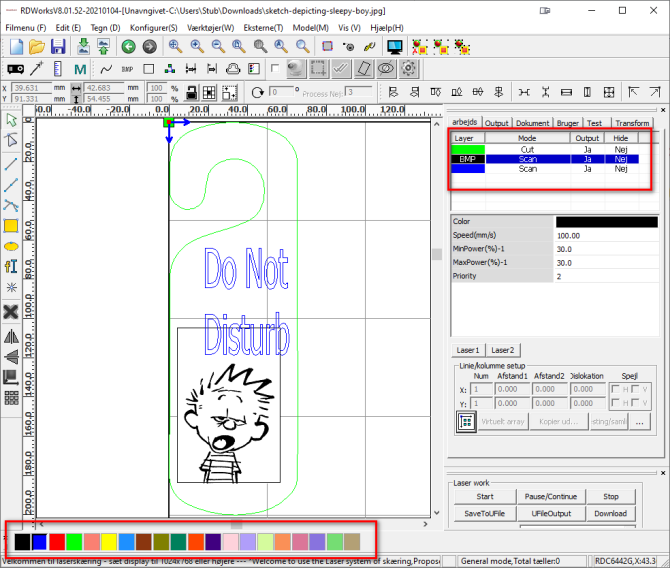
Task: Click the align to top-right corner icon
Action: (655, 92)
